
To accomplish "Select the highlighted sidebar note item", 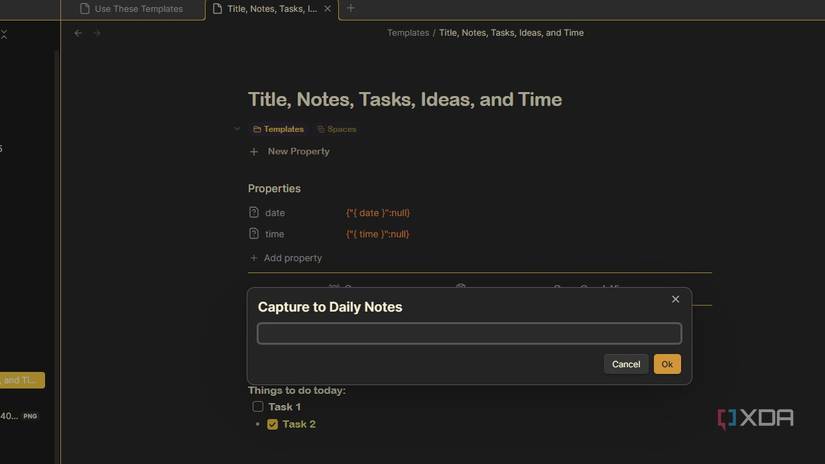I will coord(22,380).
